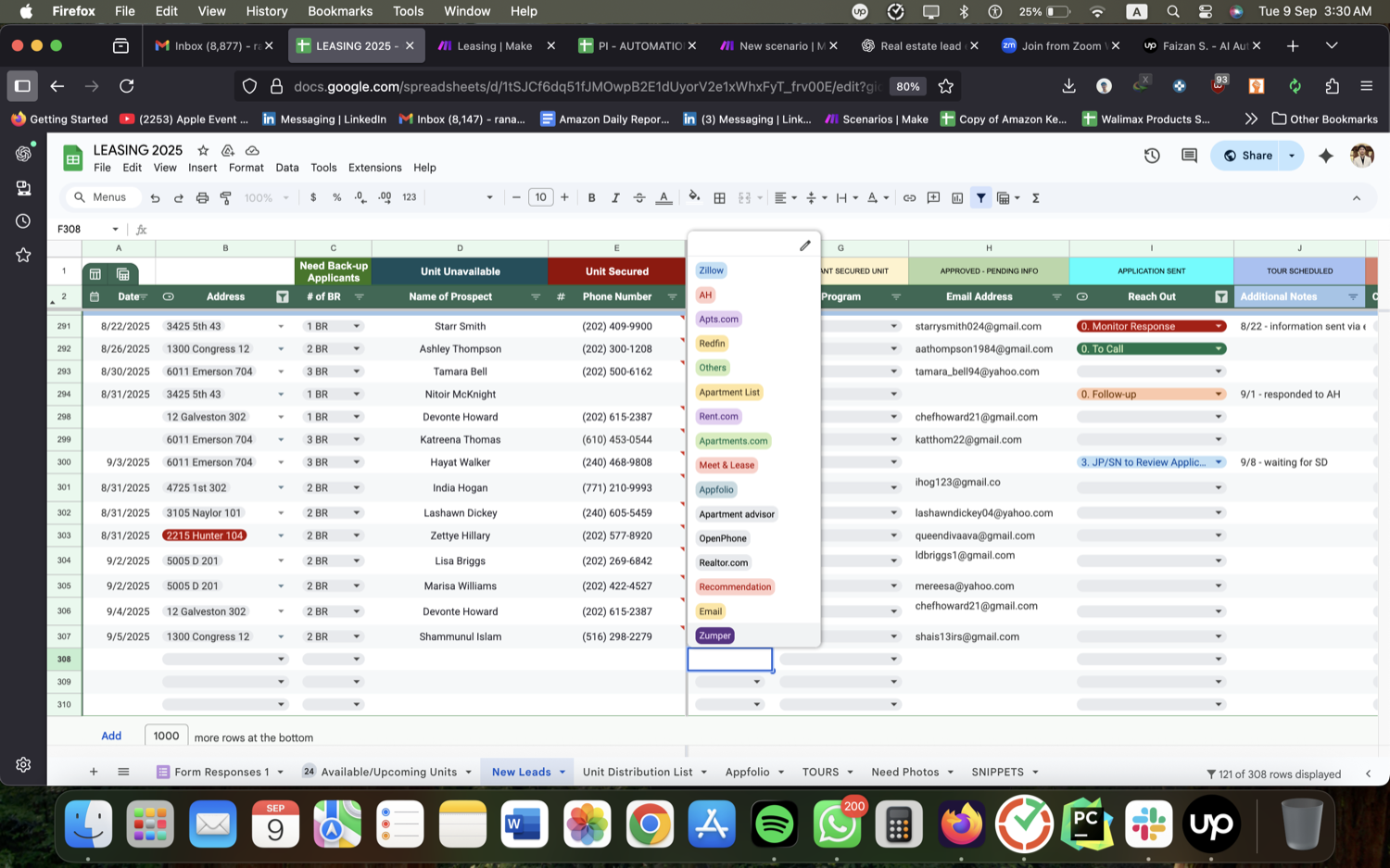
Task: Add a new sheet with plus icon
Action: click(x=94, y=772)
